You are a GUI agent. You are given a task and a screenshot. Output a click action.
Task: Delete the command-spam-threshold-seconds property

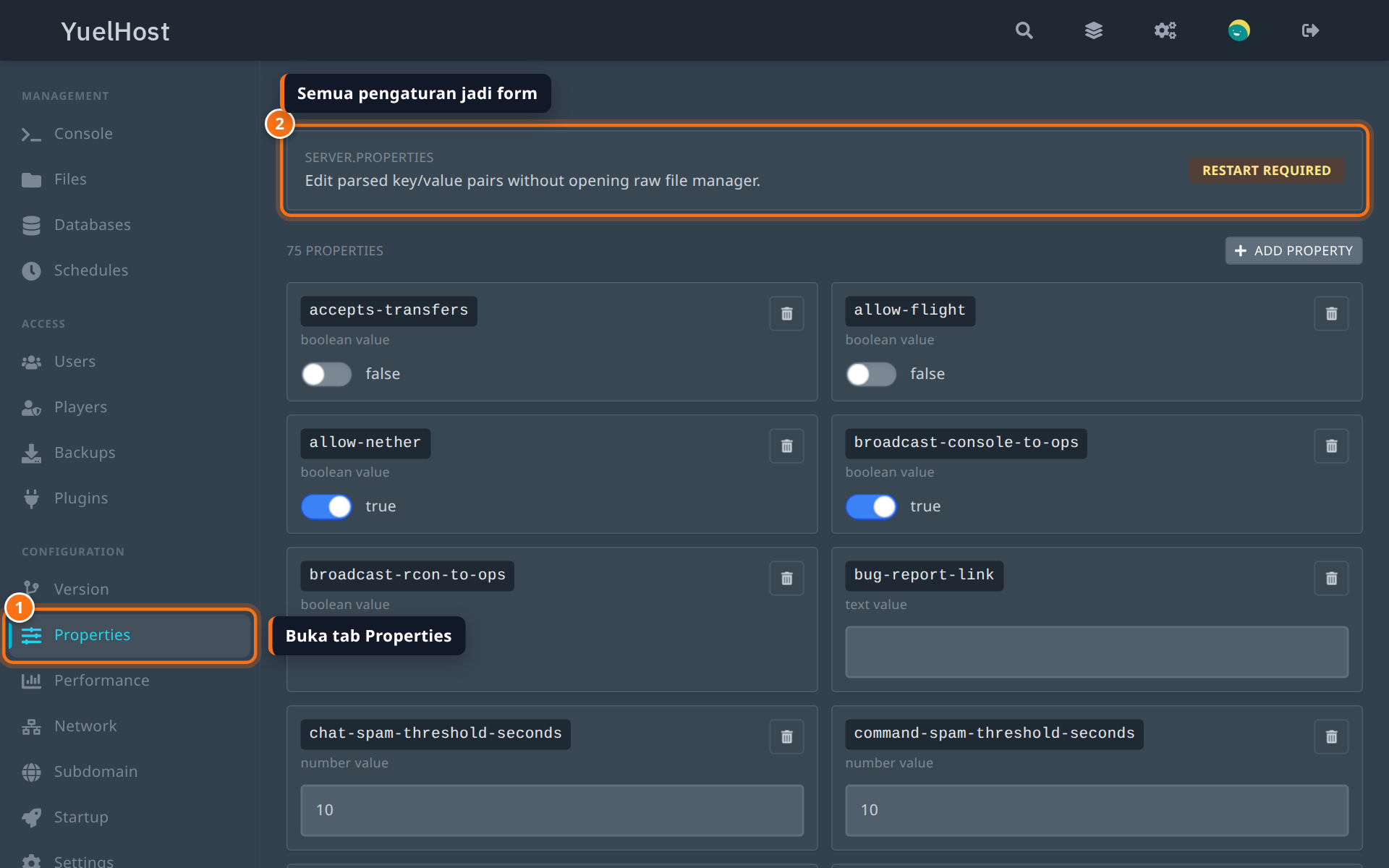coord(1331,737)
